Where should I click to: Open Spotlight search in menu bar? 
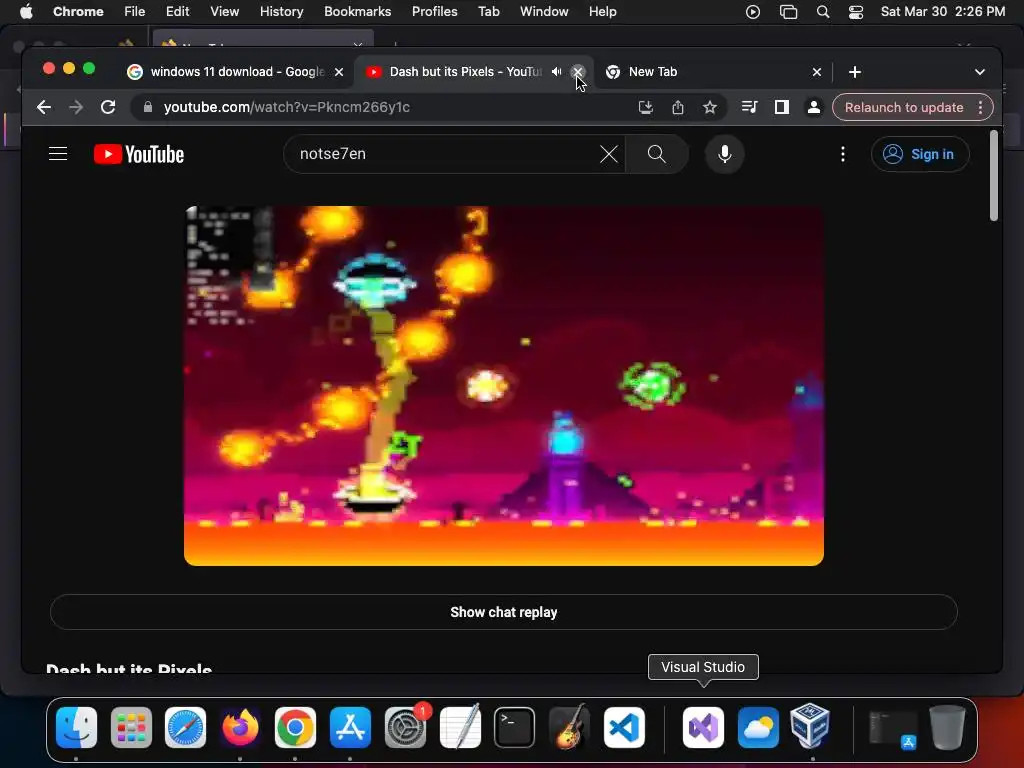click(x=823, y=12)
